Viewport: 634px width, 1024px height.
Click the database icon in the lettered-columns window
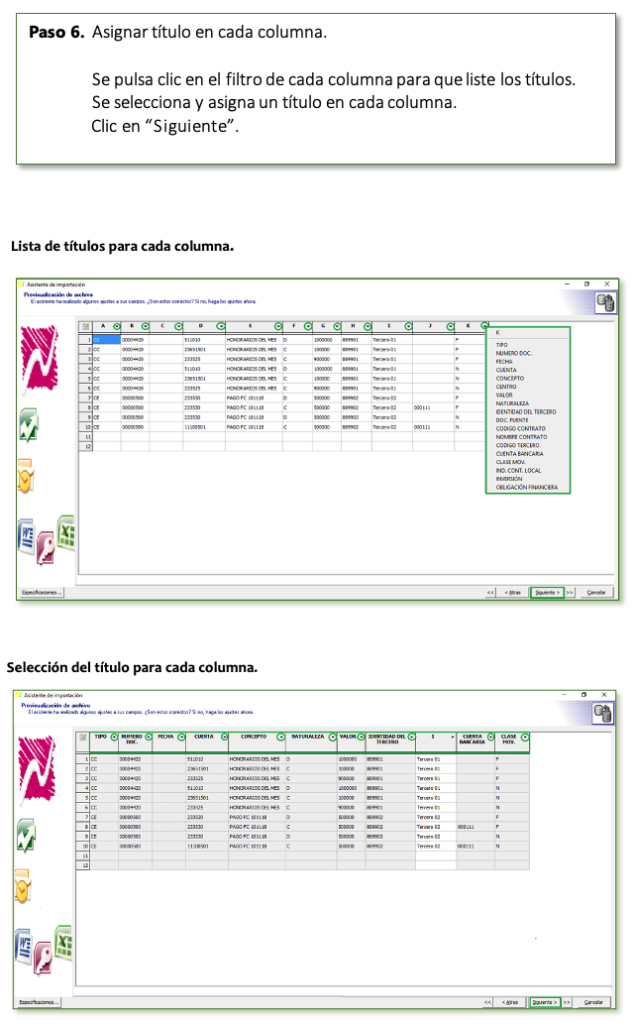click(604, 304)
